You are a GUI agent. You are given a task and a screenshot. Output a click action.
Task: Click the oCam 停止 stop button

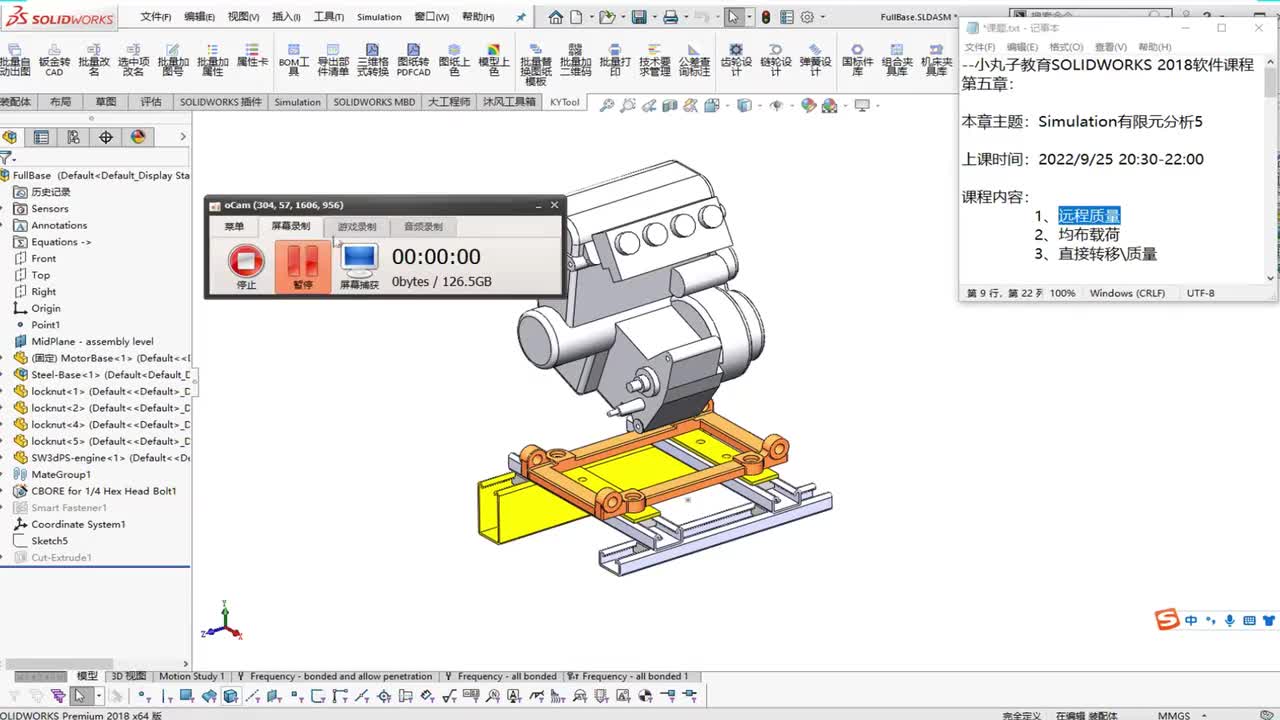point(246,267)
